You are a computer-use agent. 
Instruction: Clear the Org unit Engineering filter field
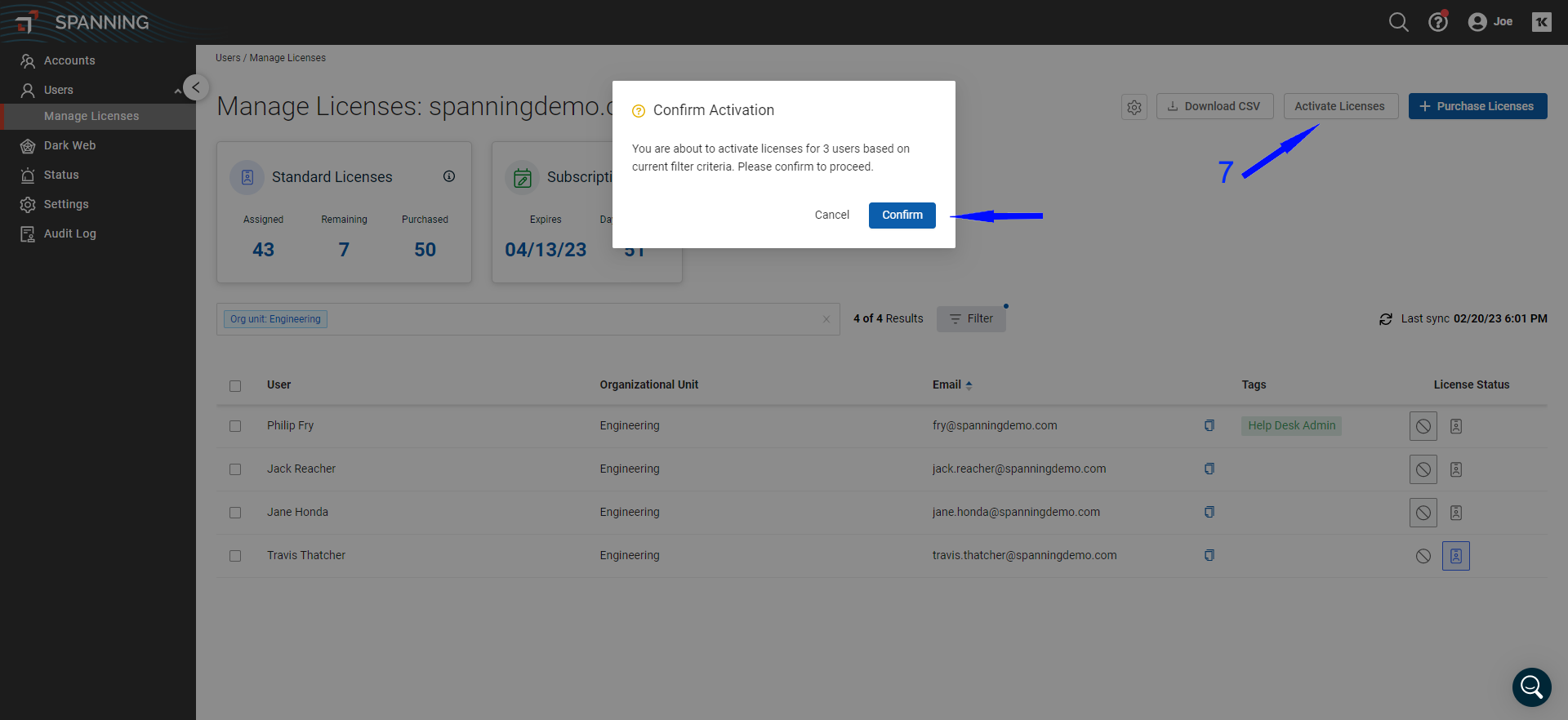pyautogui.click(x=826, y=319)
